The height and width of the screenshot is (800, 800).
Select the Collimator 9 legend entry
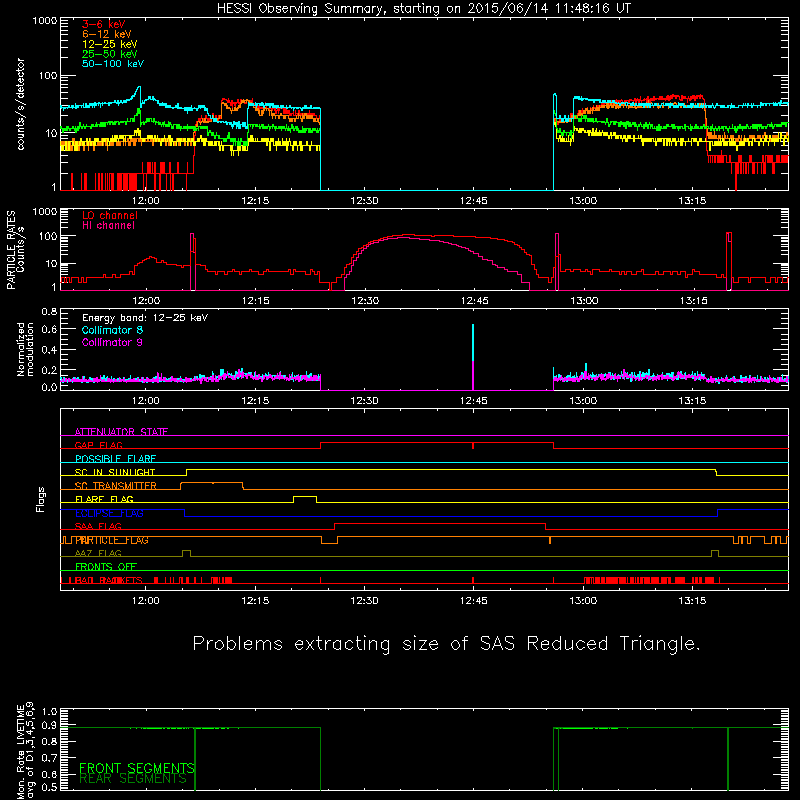pyautogui.click(x=112, y=342)
